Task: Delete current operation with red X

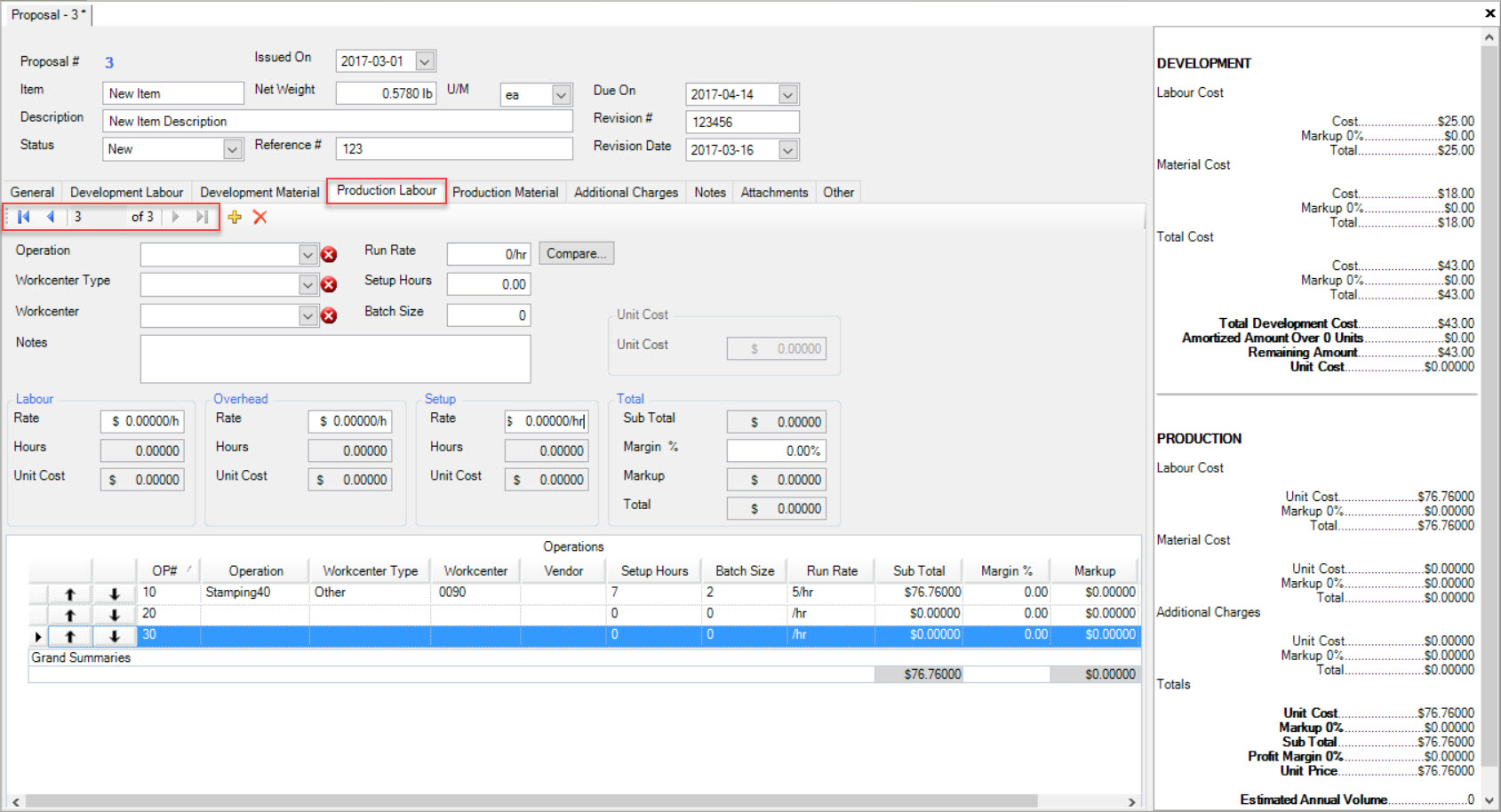Action: pyautogui.click(x=260, y=217)
